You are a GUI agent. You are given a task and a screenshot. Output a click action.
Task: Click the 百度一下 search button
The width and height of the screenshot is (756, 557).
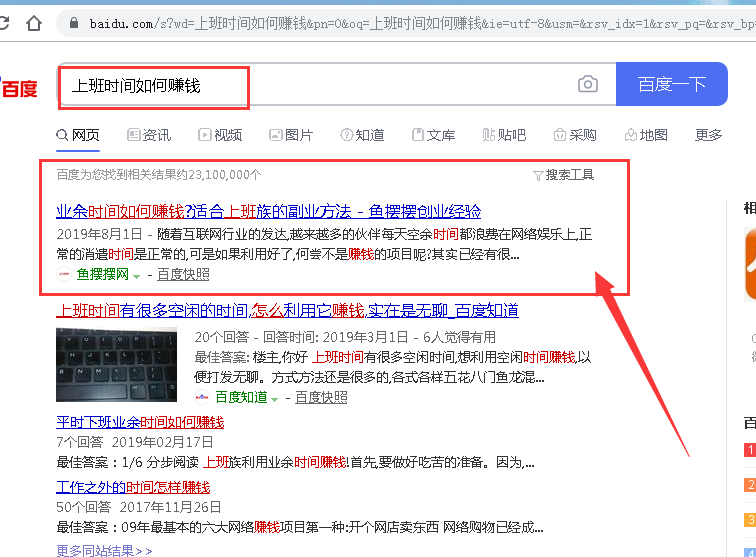click(672, 84)
